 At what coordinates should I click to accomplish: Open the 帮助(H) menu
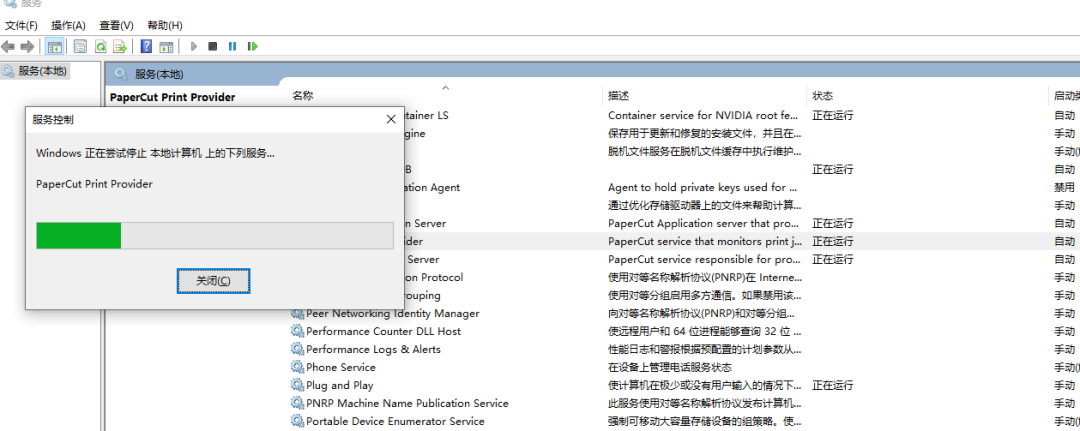165,25
